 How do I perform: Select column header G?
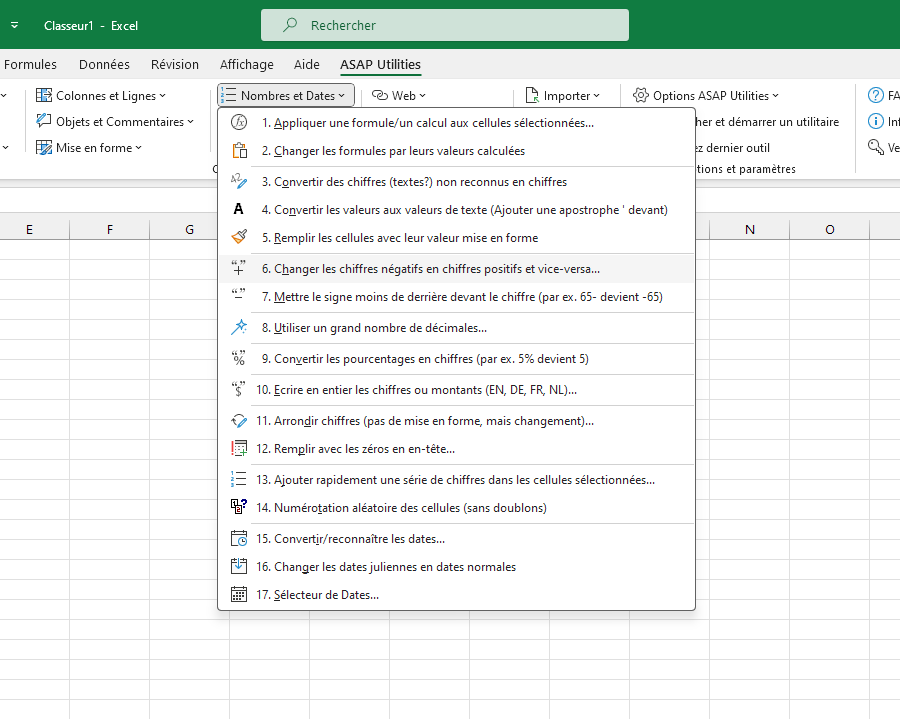(189, 230)
